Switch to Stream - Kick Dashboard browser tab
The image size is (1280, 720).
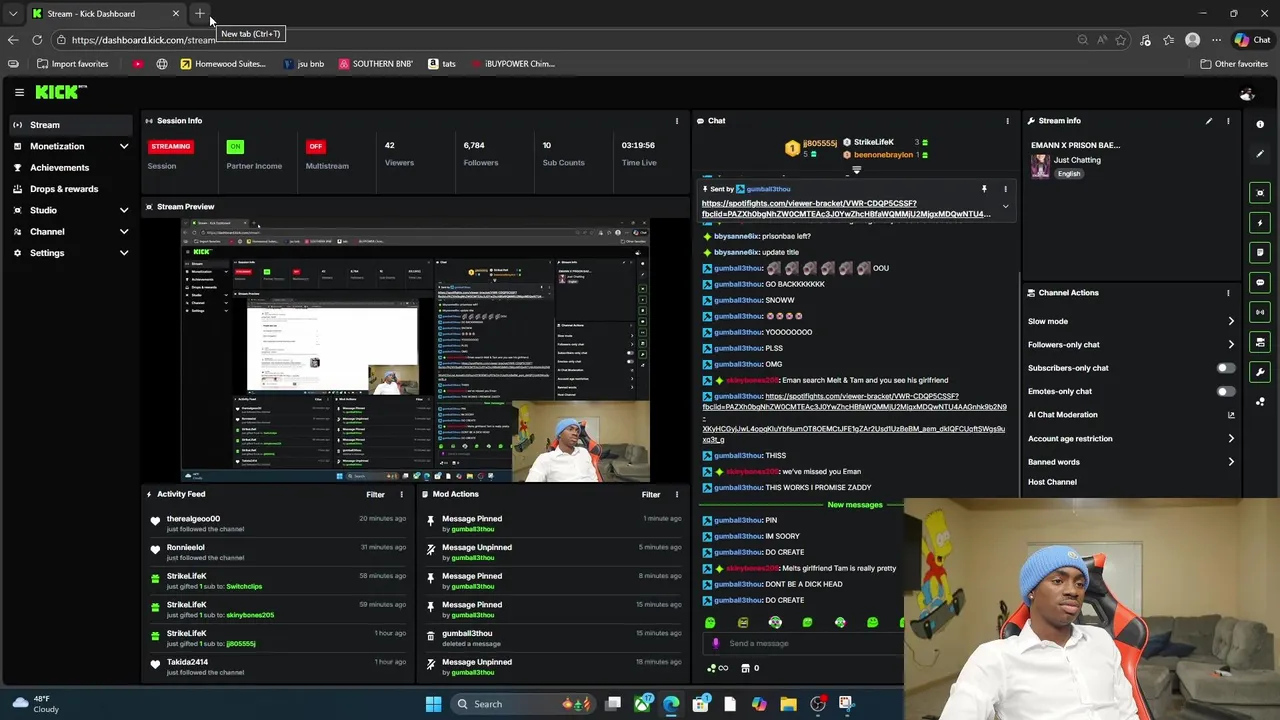pos(105,13)
